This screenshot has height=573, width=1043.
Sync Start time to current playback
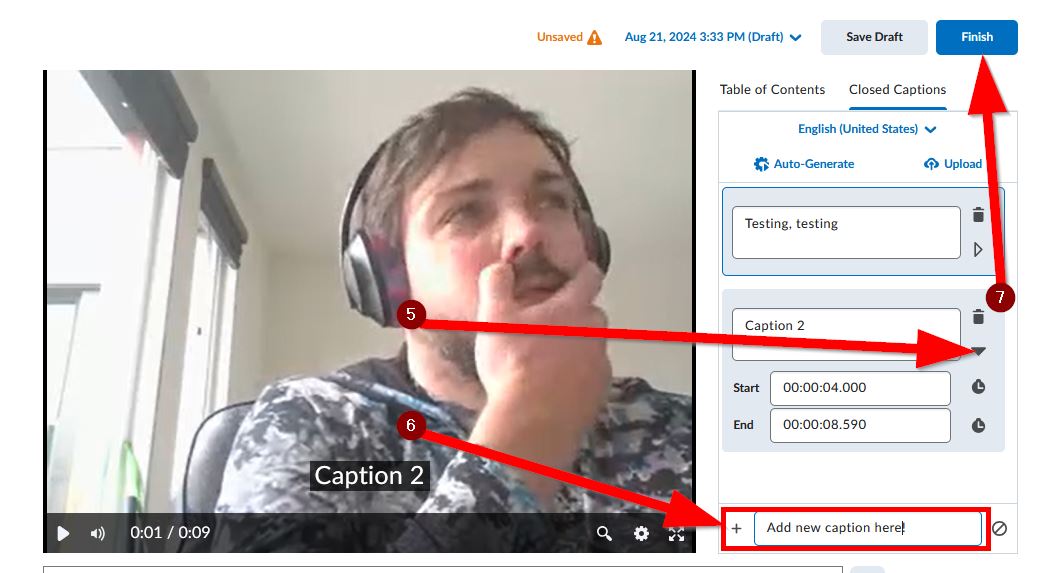(x=978, y=387)
